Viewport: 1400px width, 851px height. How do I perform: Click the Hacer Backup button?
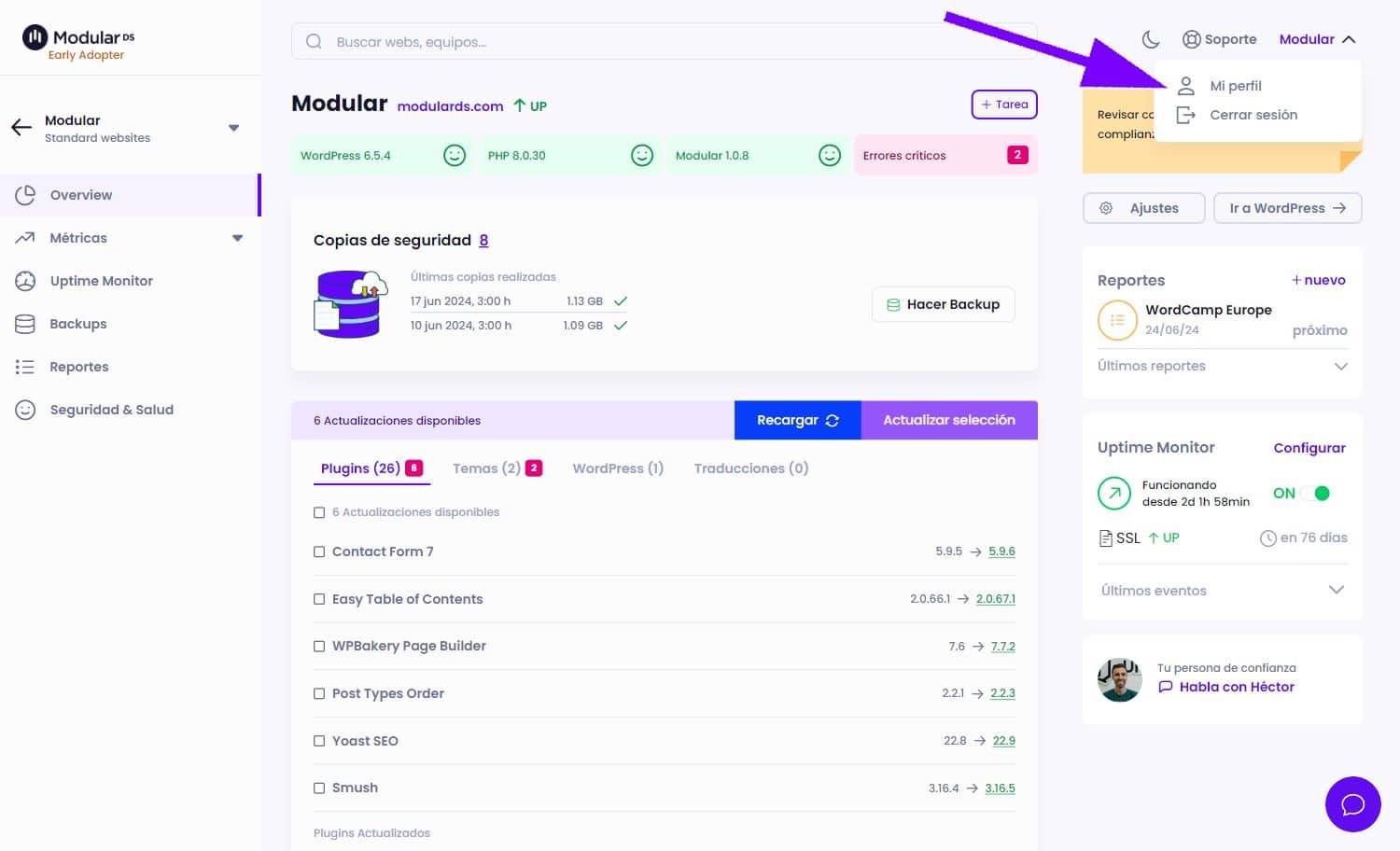pyautogui.click(x=944, y=304)
